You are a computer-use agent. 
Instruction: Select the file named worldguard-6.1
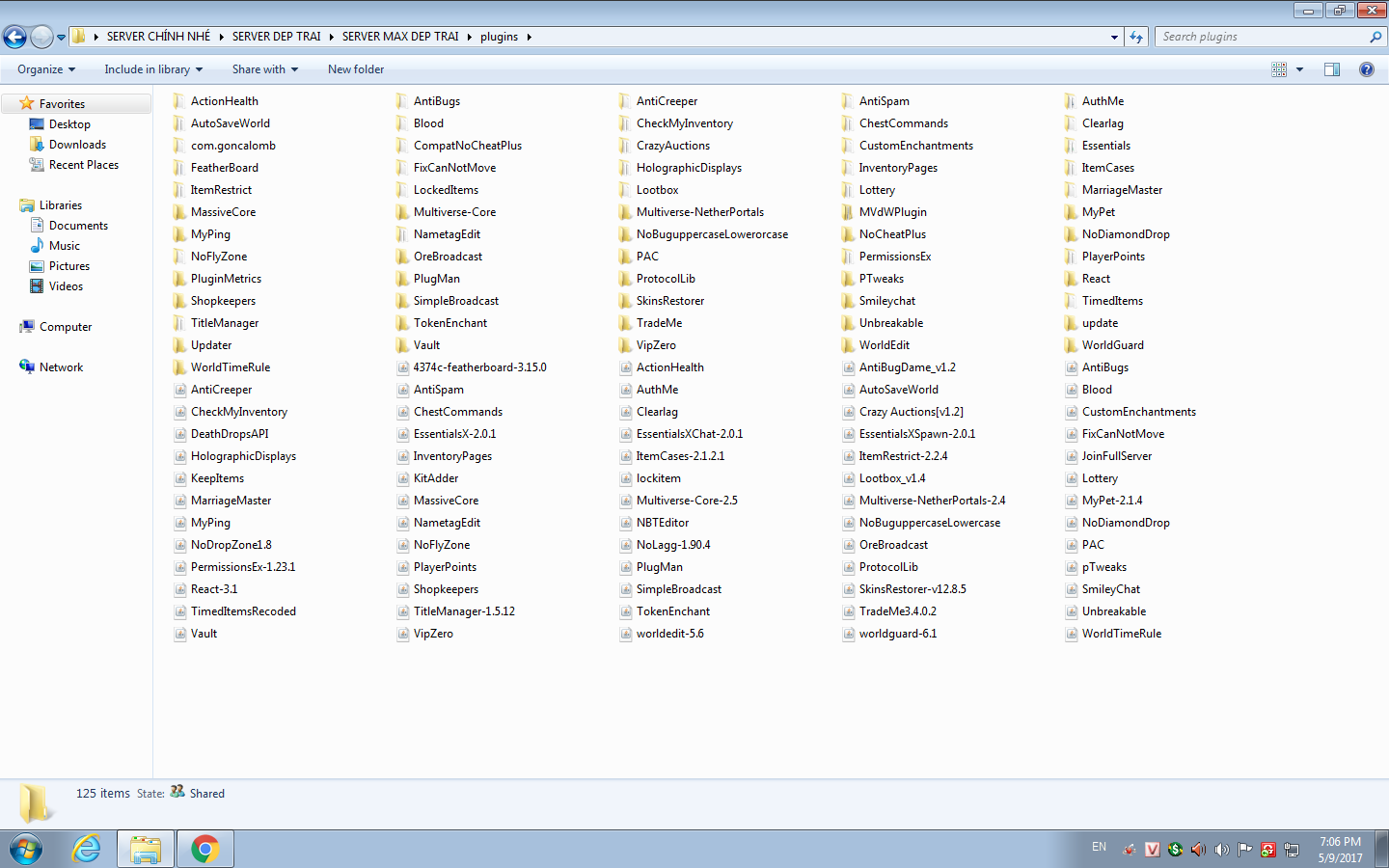898,634
